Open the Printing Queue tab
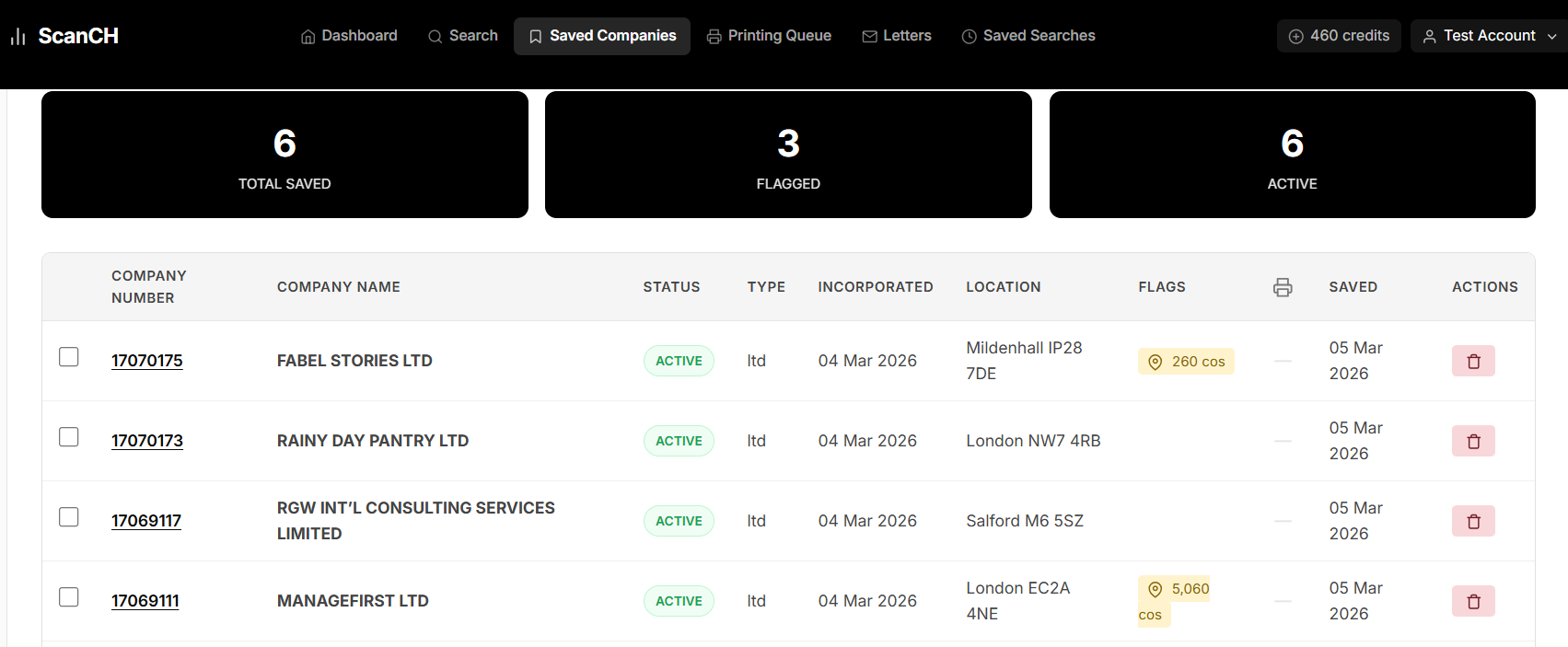The height and width of the screenshot is (647, 1568). [769, 36]
